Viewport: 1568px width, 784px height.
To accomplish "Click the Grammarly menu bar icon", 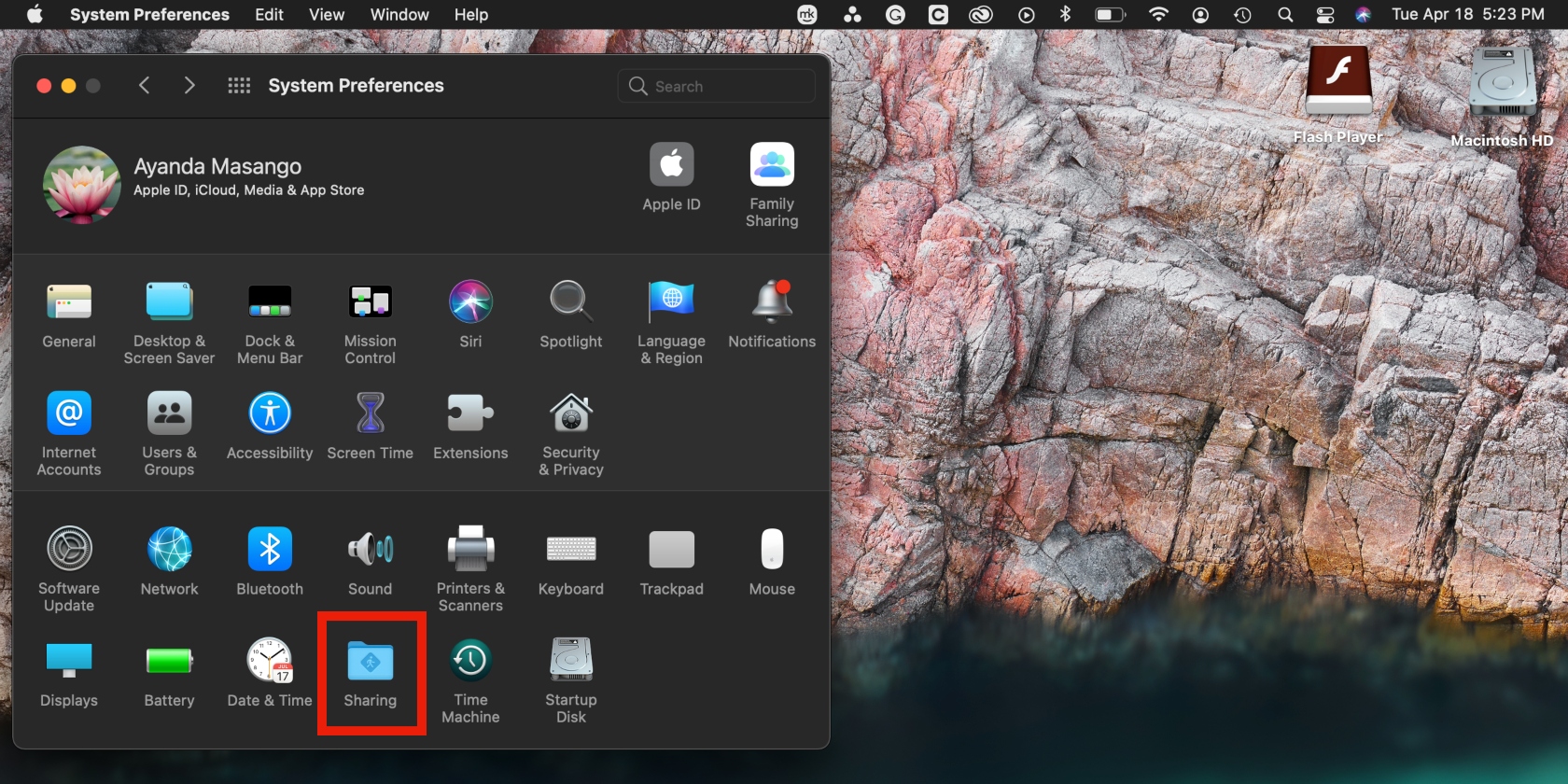I will pos(895,14).
